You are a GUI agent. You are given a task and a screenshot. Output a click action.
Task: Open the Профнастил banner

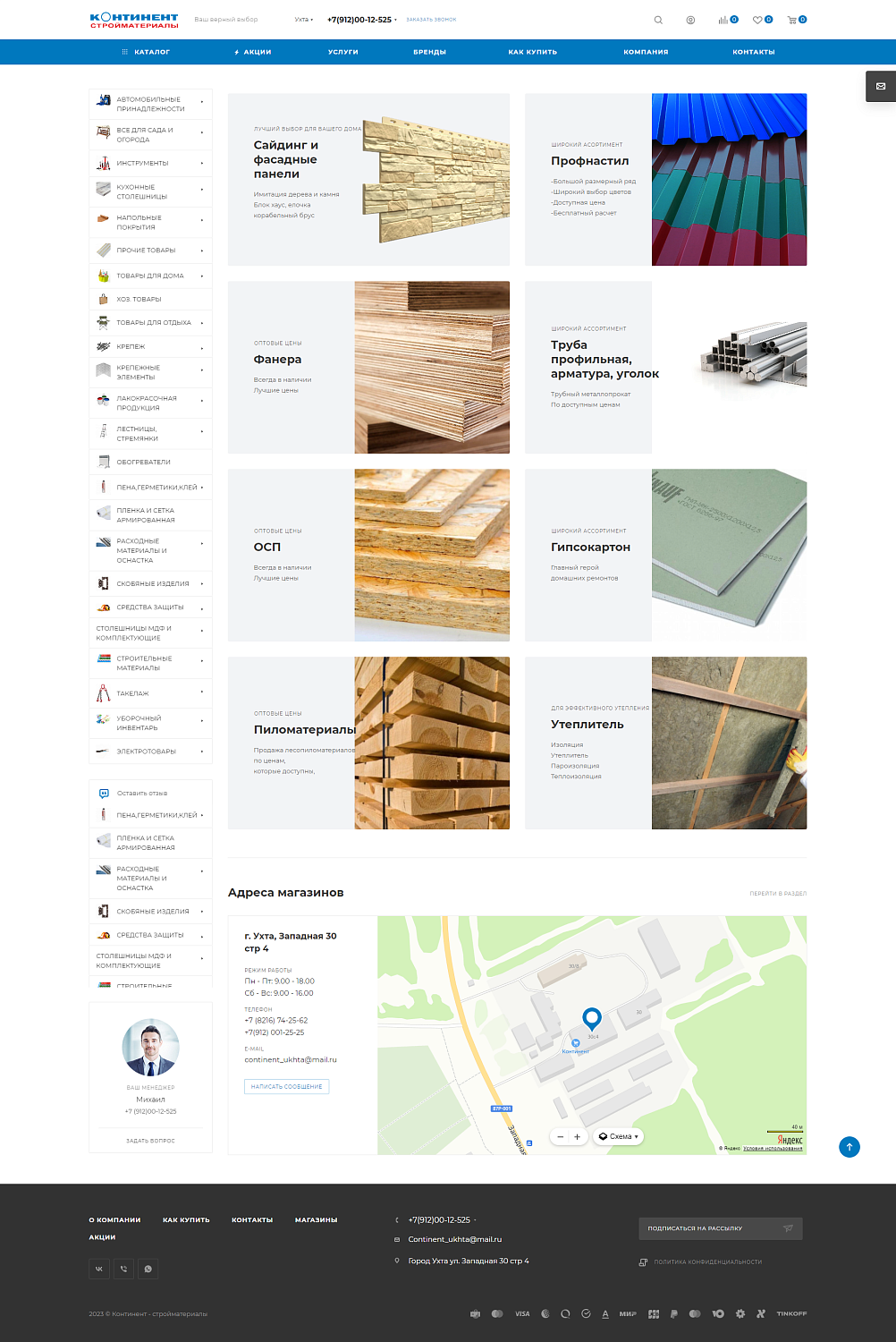[x=666, y=180]
